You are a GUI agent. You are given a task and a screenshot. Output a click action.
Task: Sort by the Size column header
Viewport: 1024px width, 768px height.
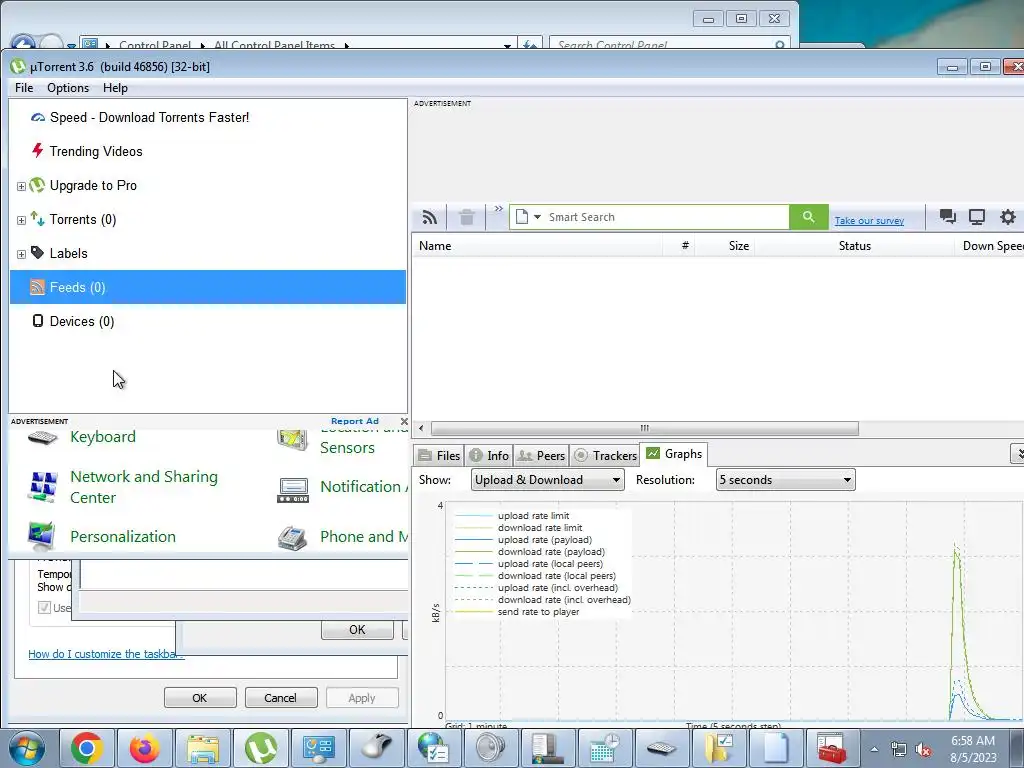pos(739,246)
